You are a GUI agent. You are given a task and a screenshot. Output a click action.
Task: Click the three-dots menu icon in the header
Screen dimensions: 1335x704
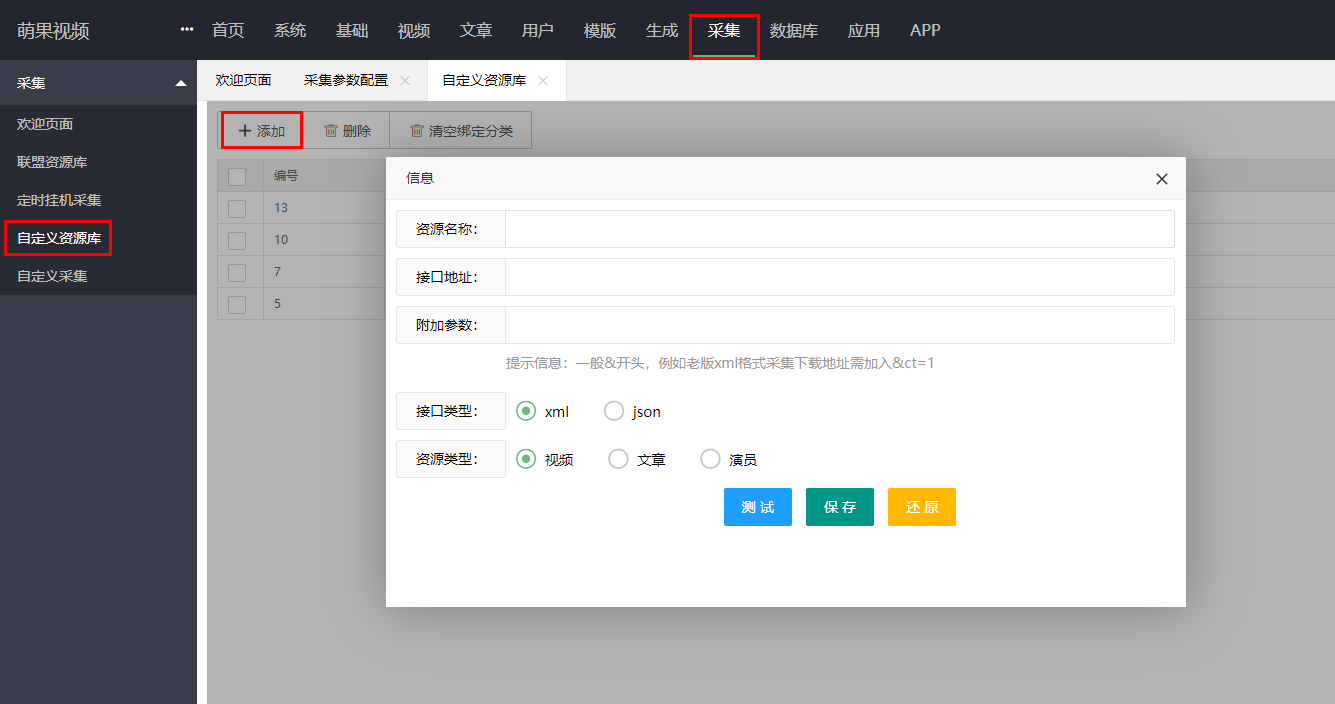coord(187,30)
